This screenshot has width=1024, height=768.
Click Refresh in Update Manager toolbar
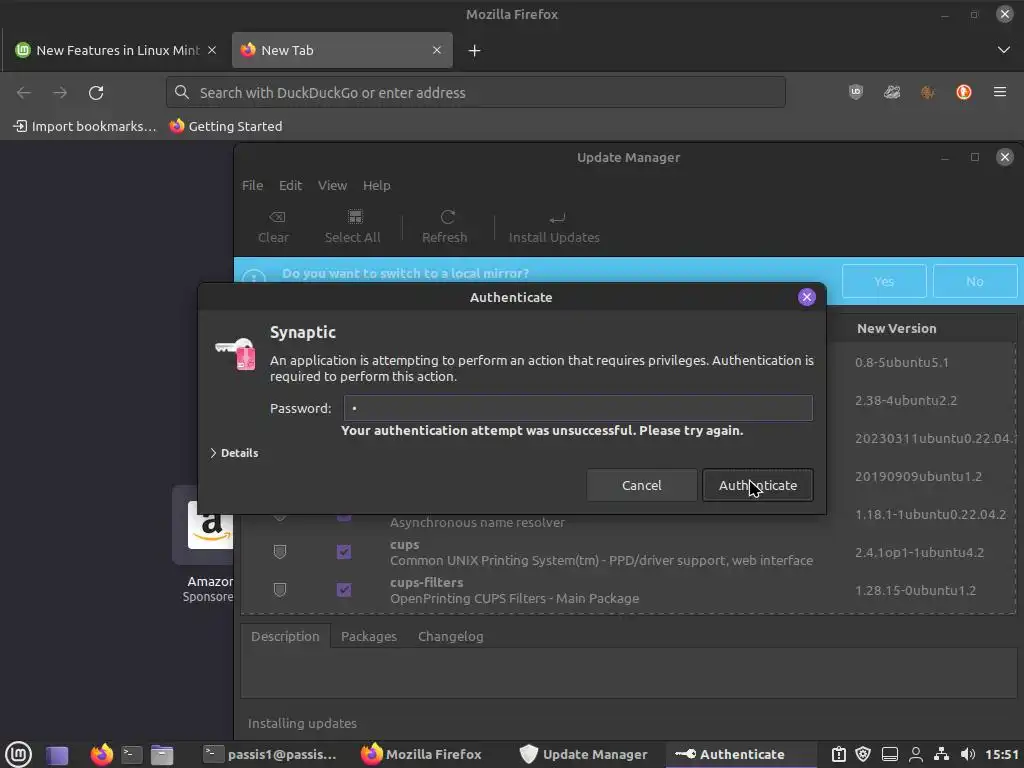coord(445,227)
